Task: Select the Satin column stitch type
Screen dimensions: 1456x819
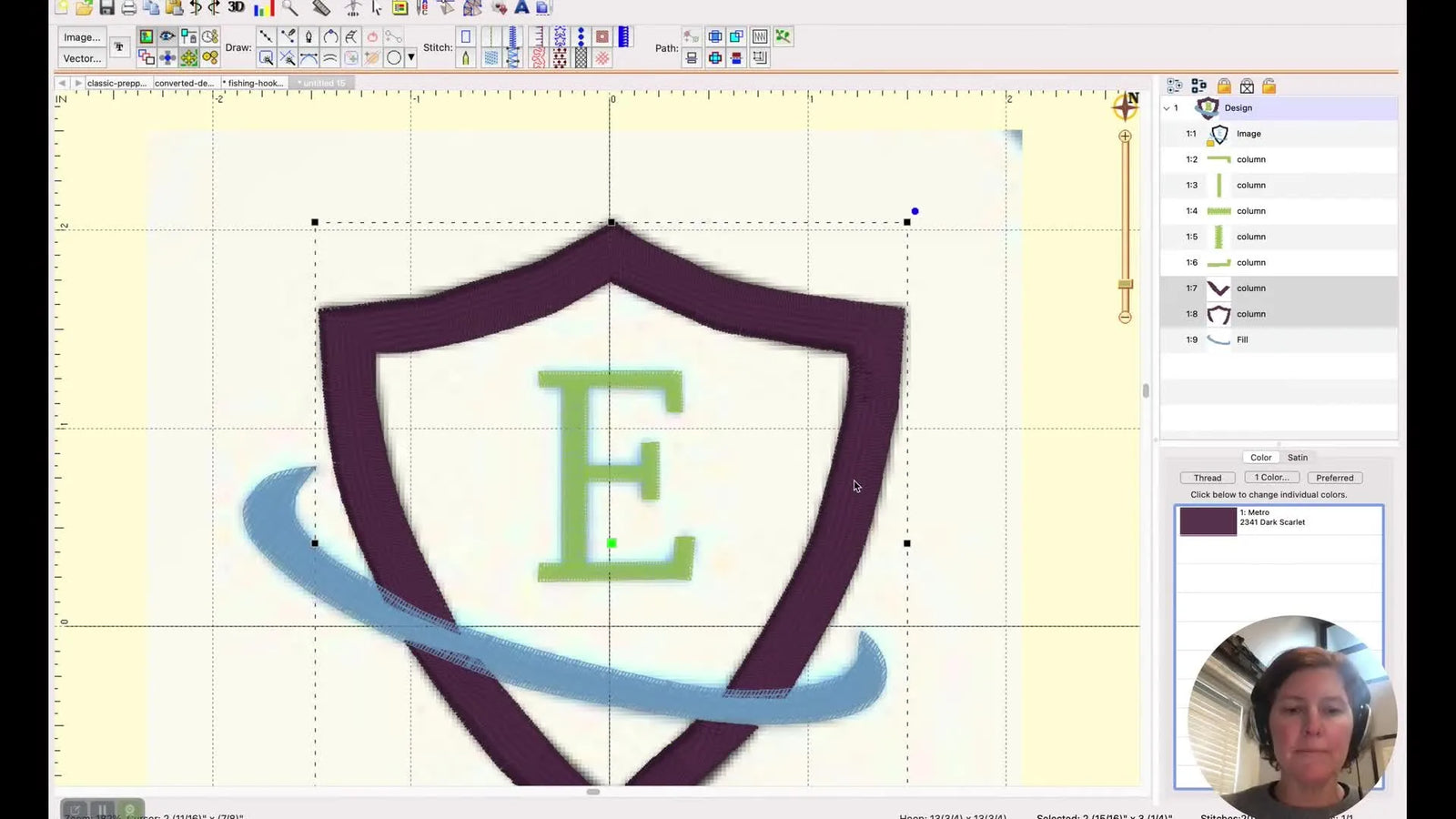Action: point(512,36)
